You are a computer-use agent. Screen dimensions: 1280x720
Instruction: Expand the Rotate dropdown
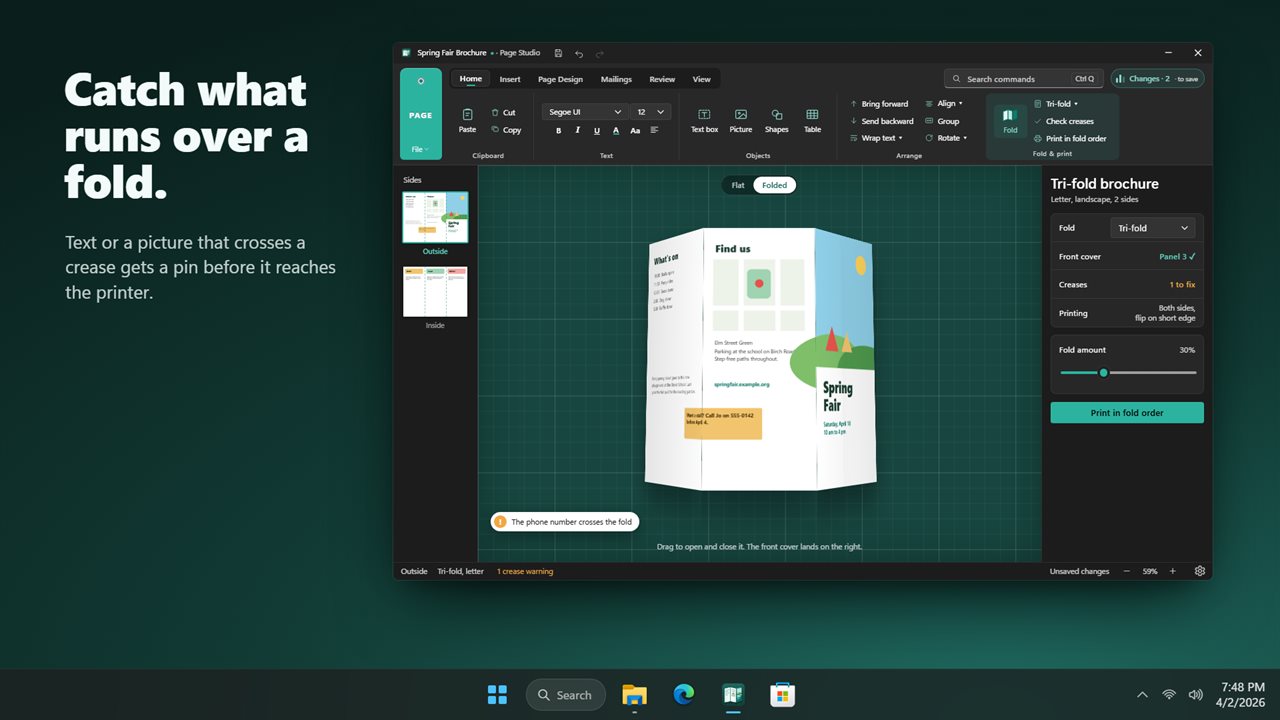(x=946, y=138)
